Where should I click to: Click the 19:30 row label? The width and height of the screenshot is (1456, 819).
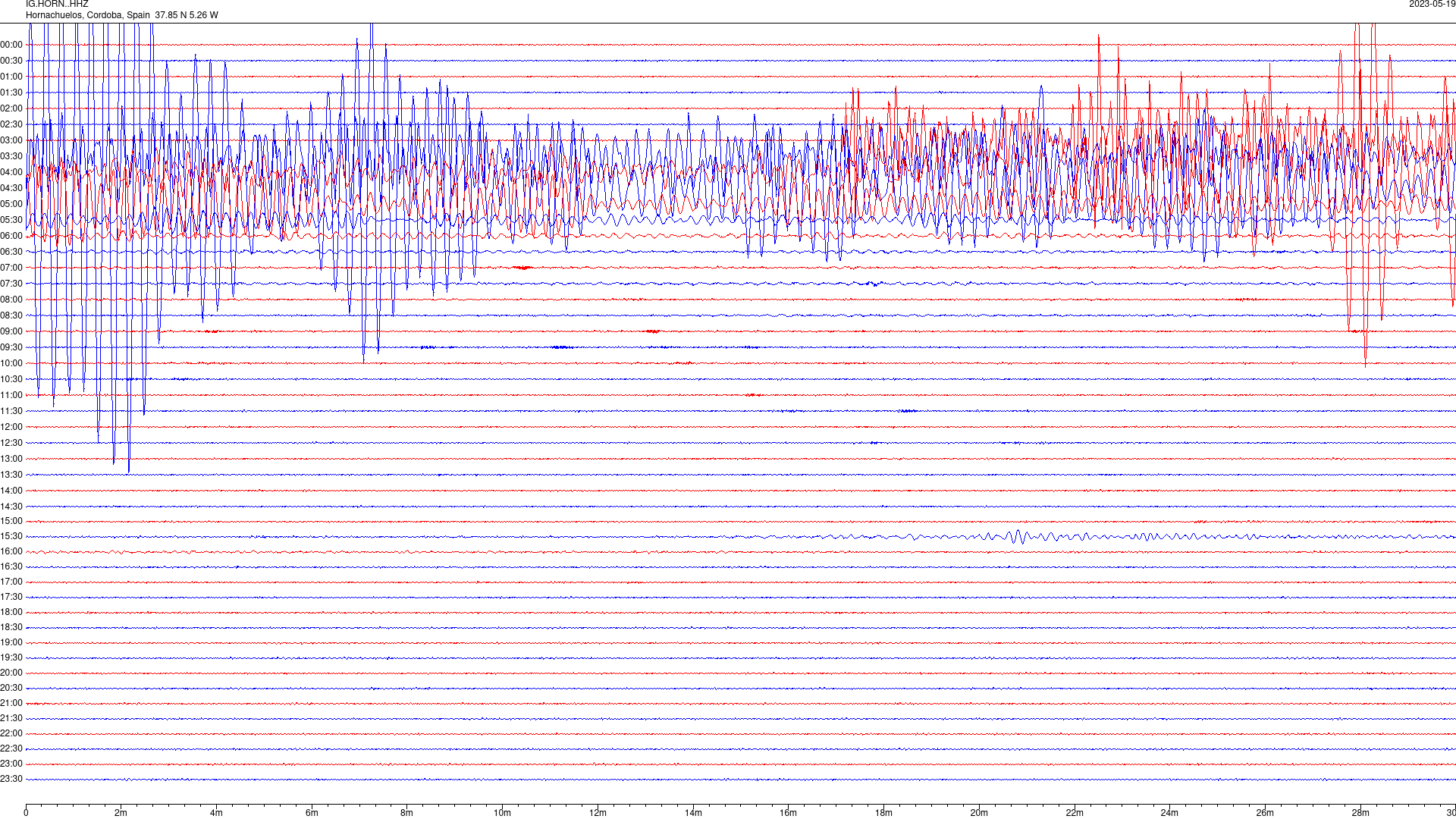coord(11,657)
